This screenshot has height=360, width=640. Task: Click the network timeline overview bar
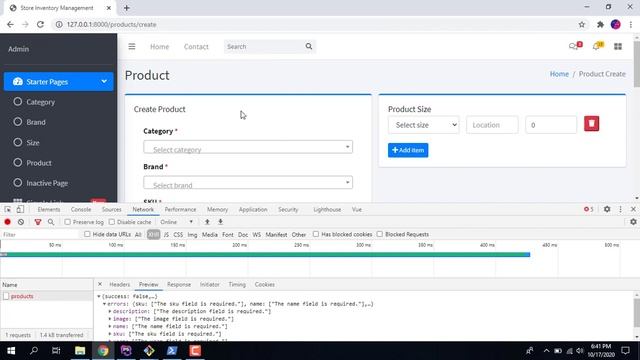pyautogui.click(x=265, y=254)
